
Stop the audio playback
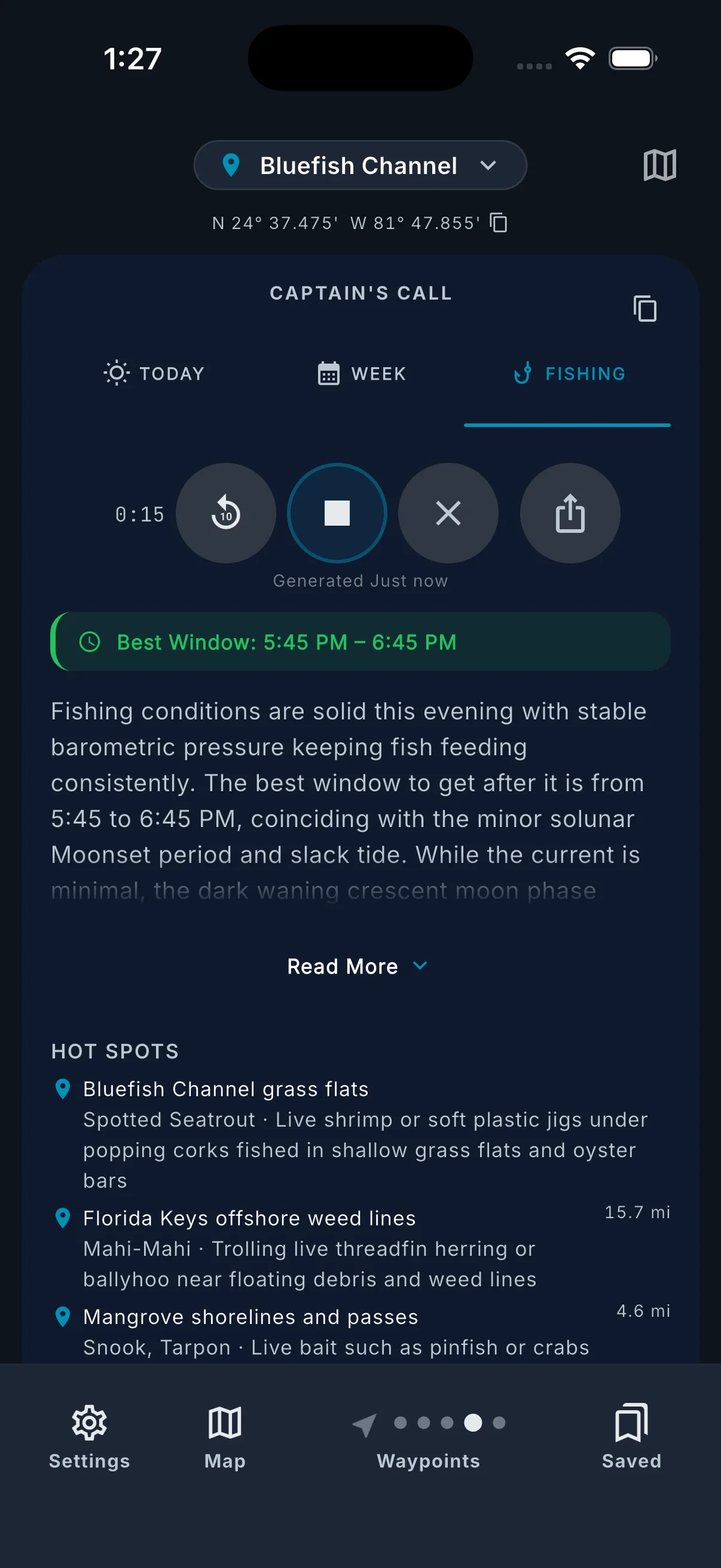click(x=337, y=513)
